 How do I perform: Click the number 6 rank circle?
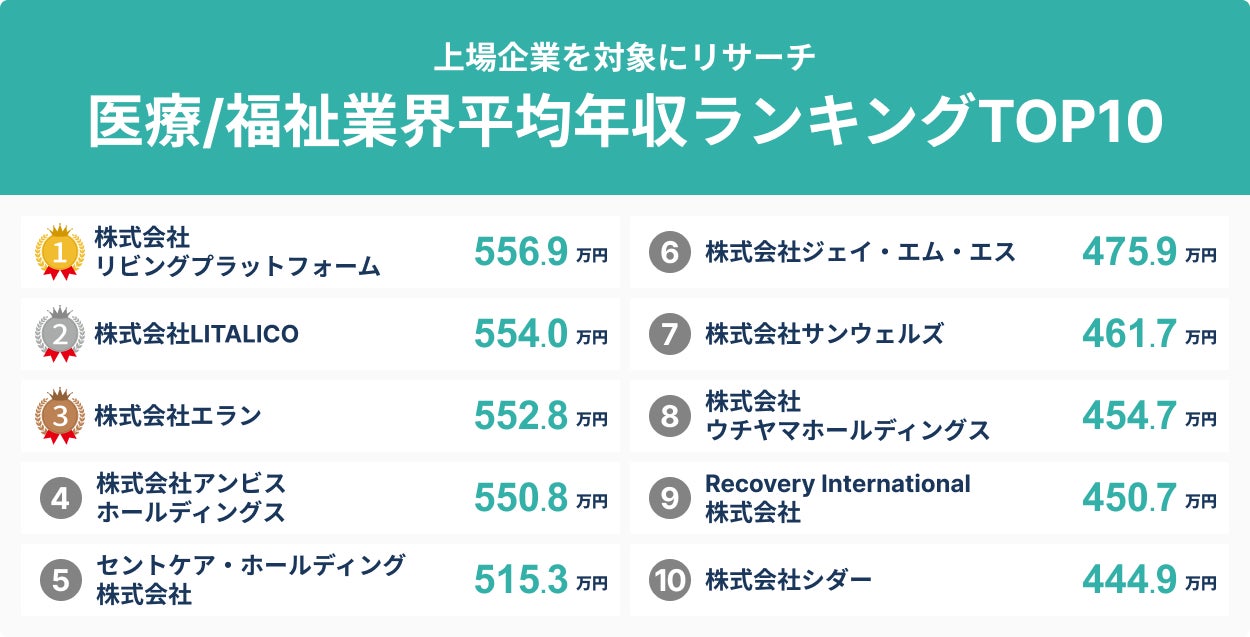(669, 252)
